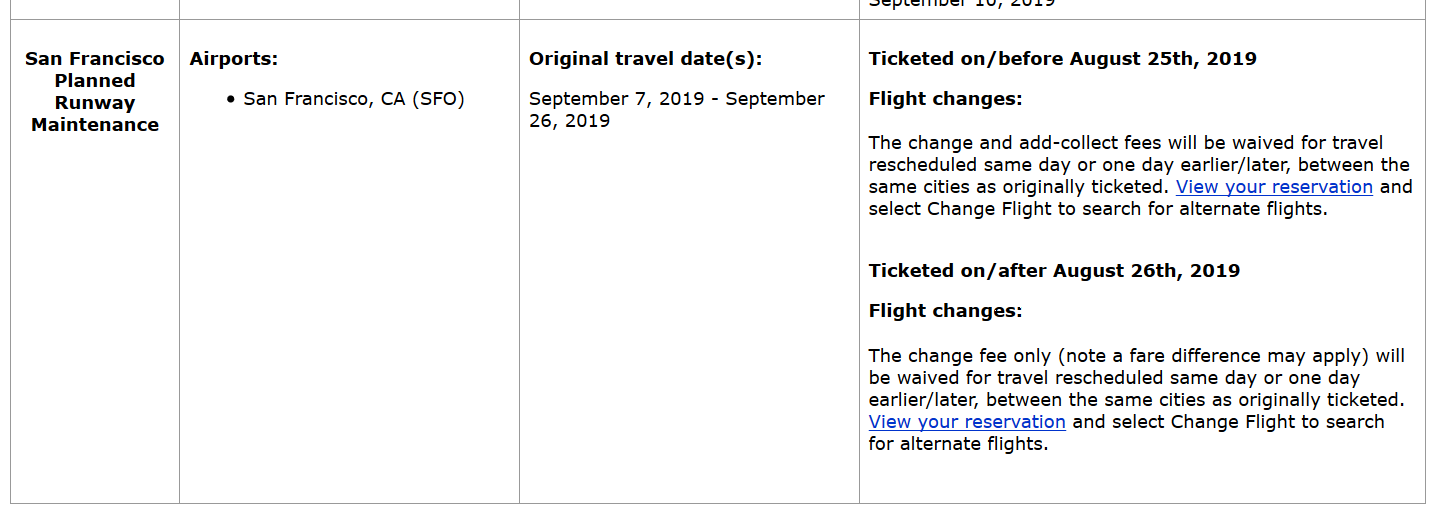Click the first 'Flight changes:' subheading
This screenshot has height=511, width=1431.
[945, 99]
